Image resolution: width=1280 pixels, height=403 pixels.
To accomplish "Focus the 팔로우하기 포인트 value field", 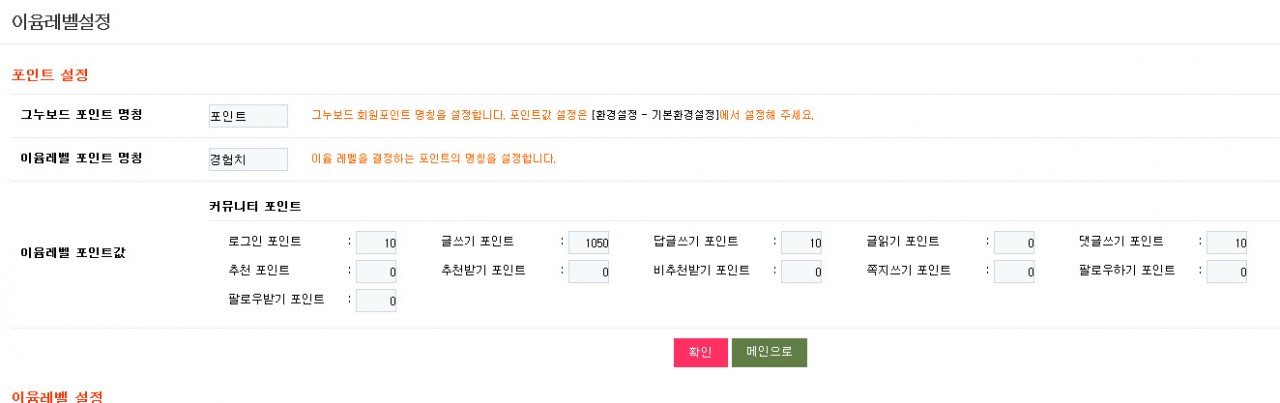I will (x=1227, y=272).
